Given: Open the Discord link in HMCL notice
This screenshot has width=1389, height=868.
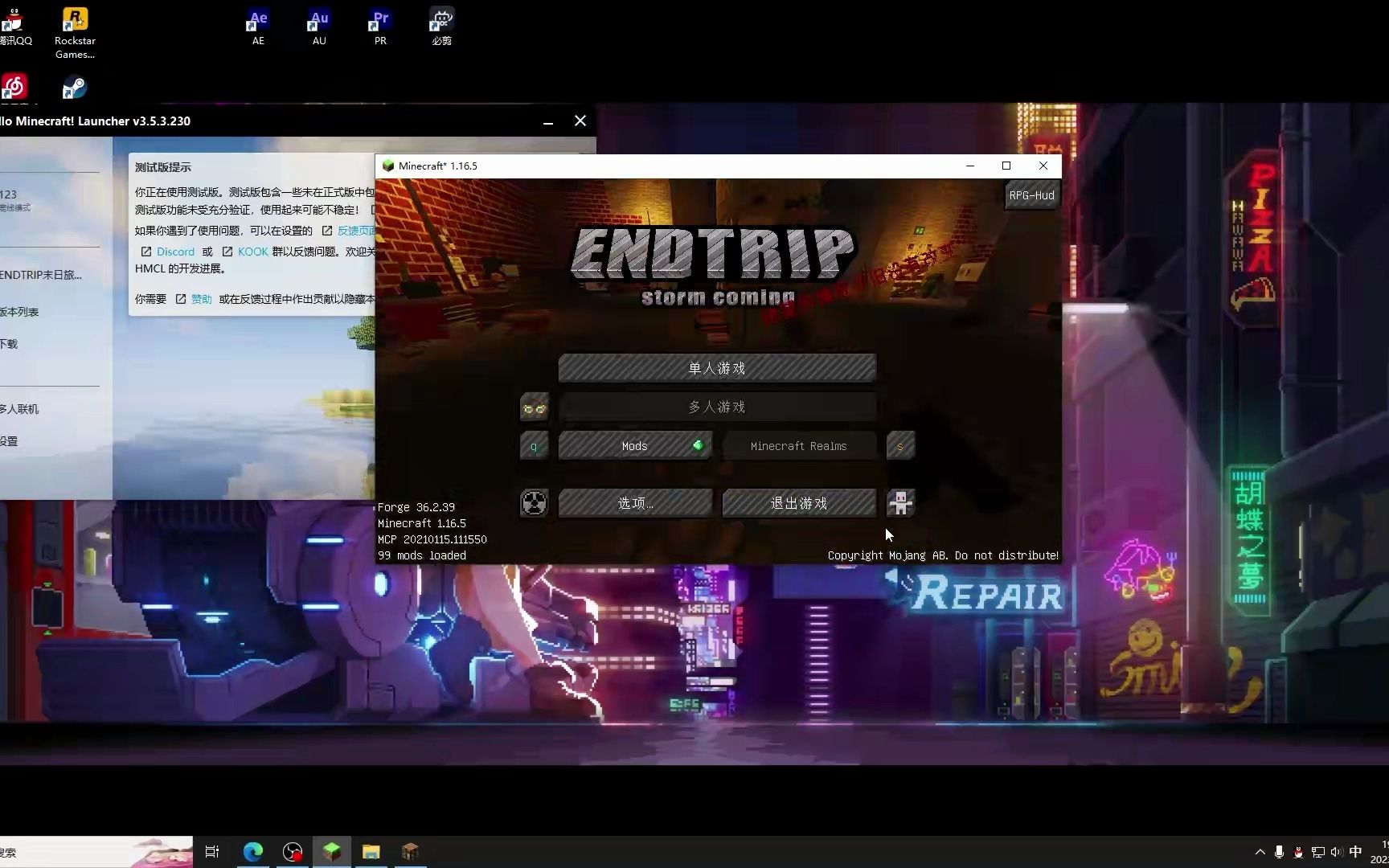Looking at the screenshot, I should point(175,252).
